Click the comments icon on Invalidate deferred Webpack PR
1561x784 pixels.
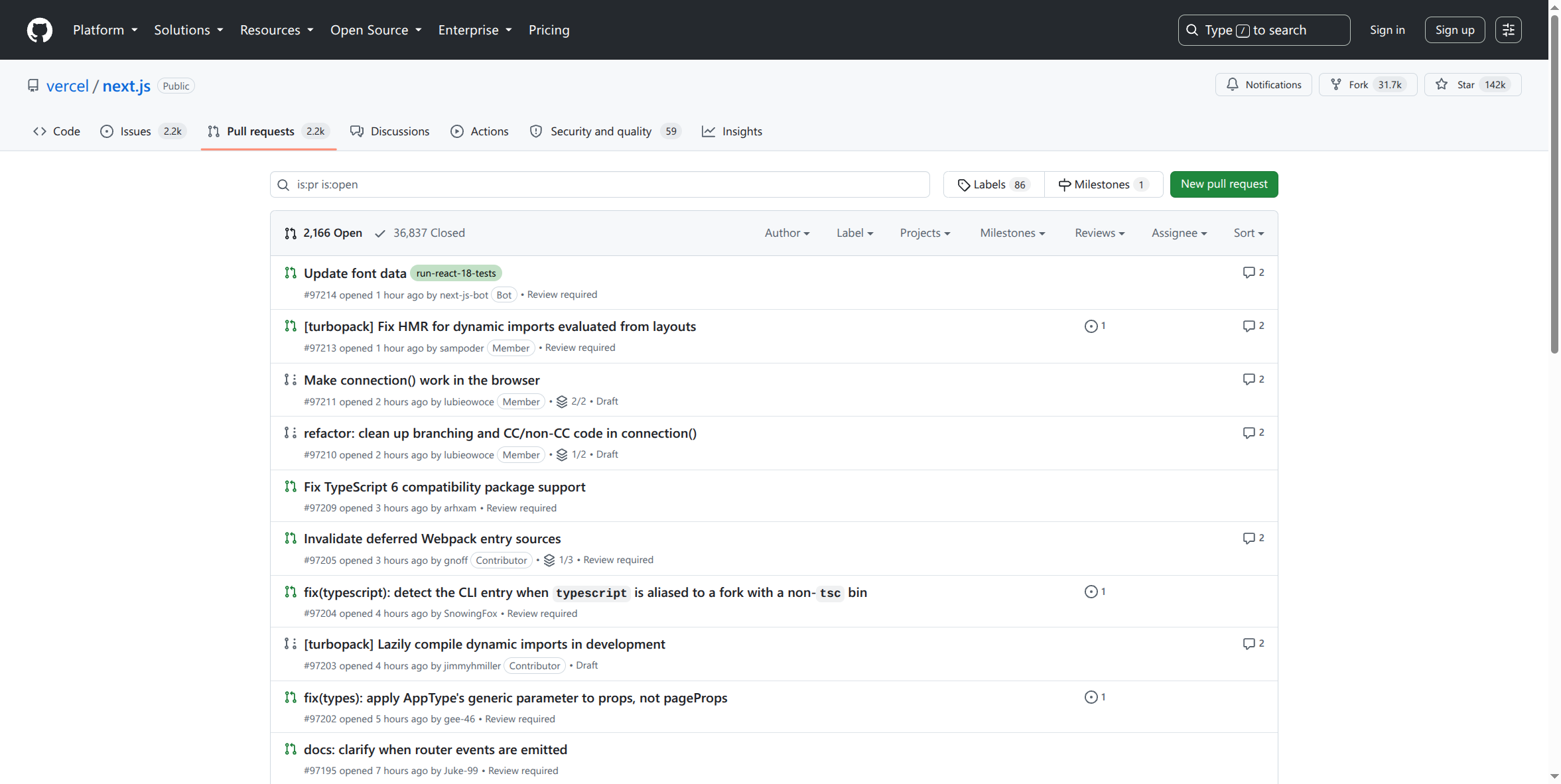pos(1249,538)
